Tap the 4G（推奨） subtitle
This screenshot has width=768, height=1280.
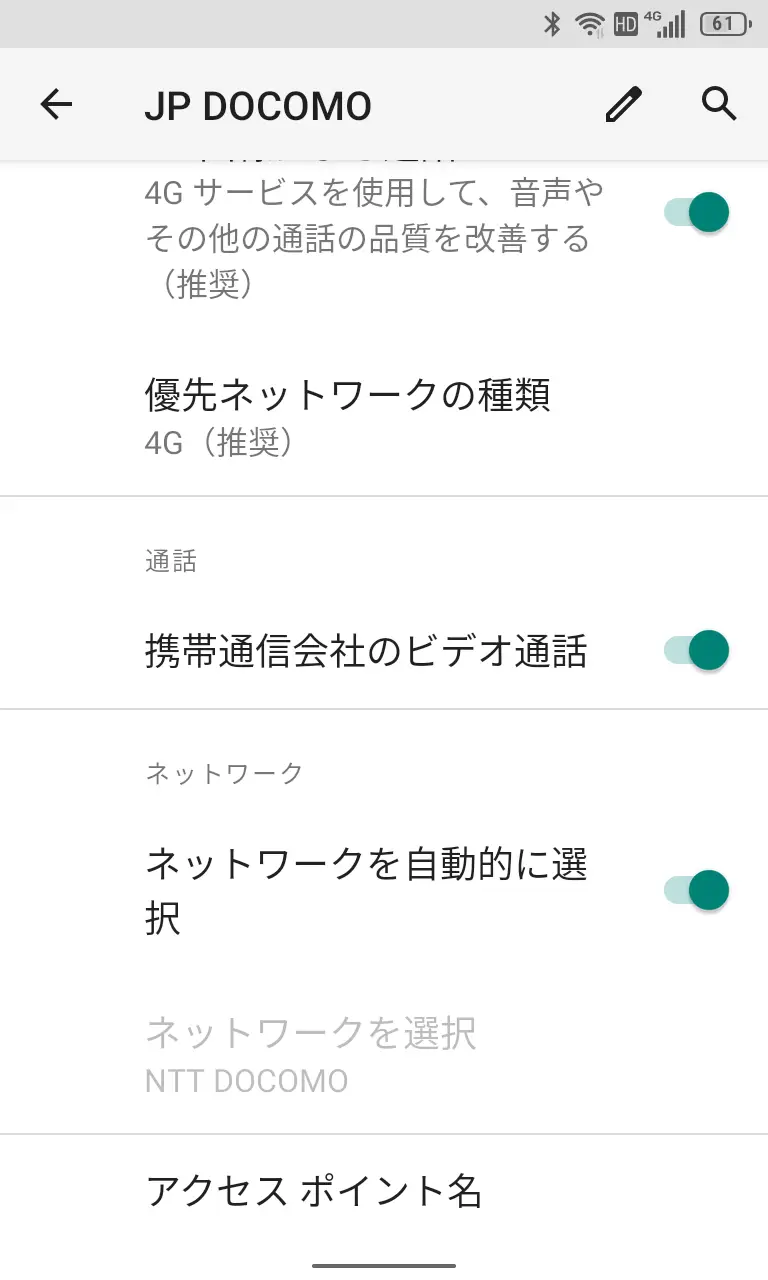(x=220, y=443)
